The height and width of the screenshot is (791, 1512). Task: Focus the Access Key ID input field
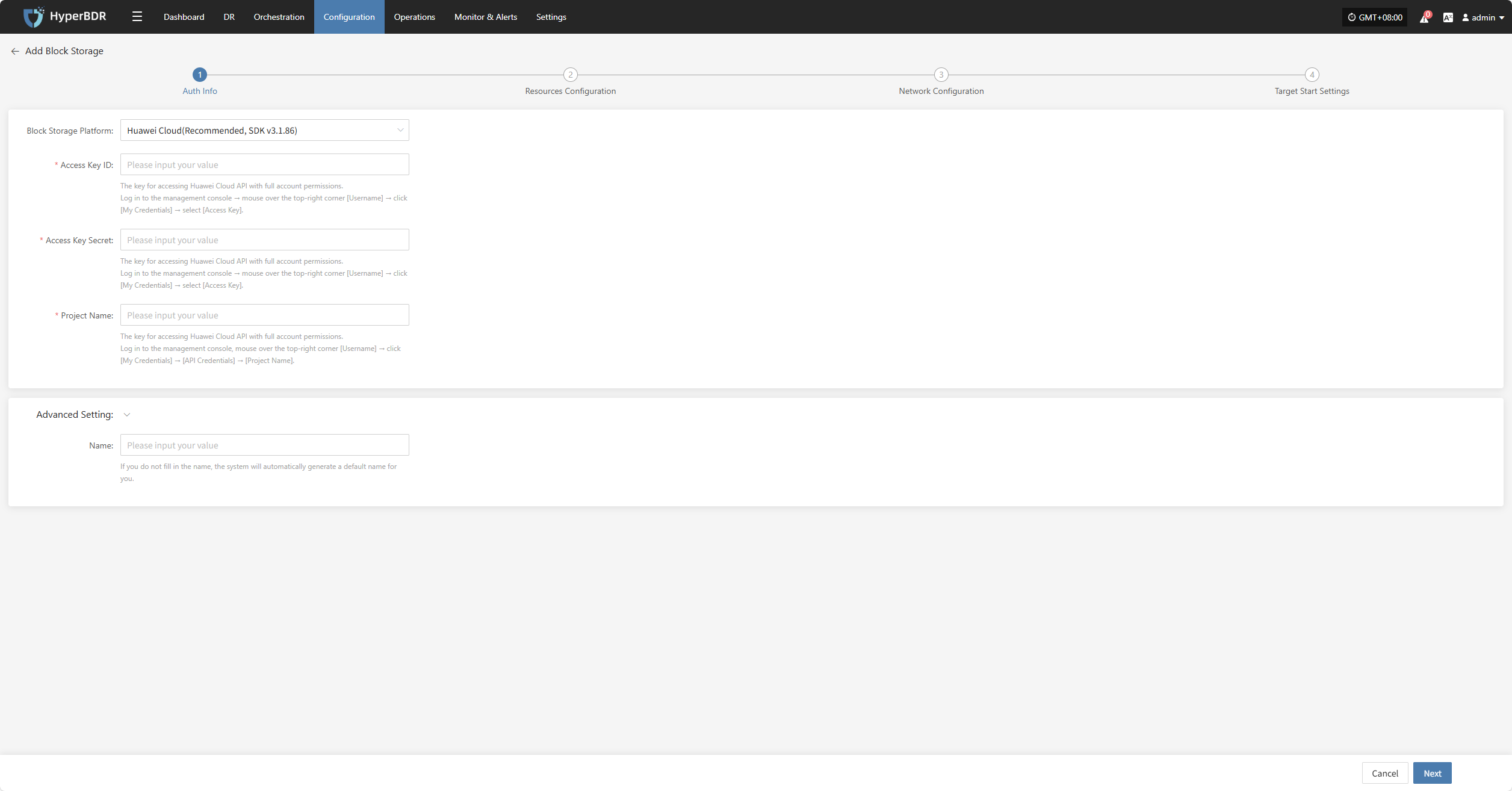tap(265, 164)
